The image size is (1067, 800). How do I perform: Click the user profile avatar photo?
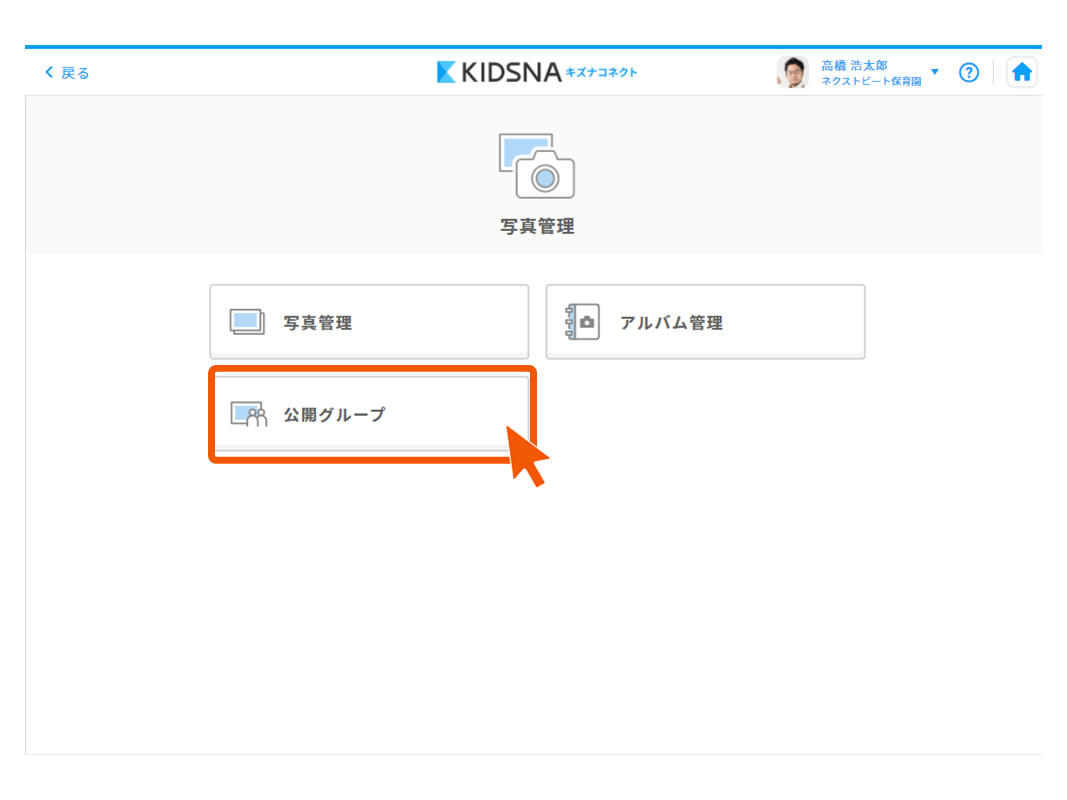(792, 72)
